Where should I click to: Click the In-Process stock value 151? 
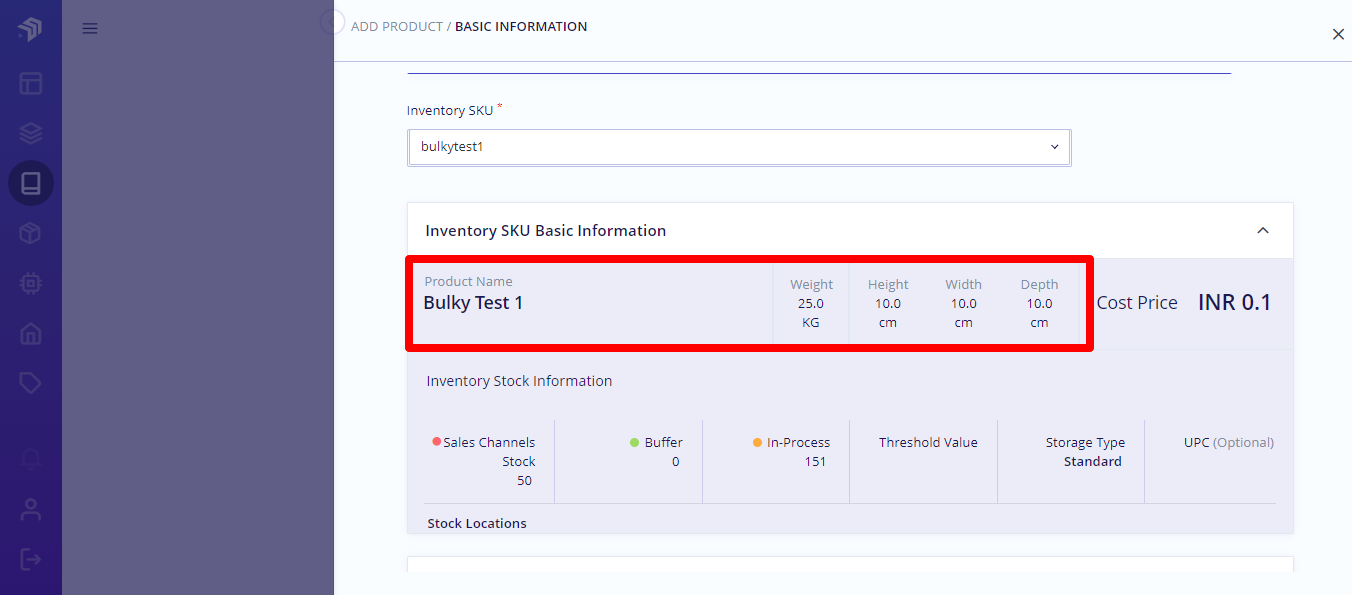pos(815,462)
